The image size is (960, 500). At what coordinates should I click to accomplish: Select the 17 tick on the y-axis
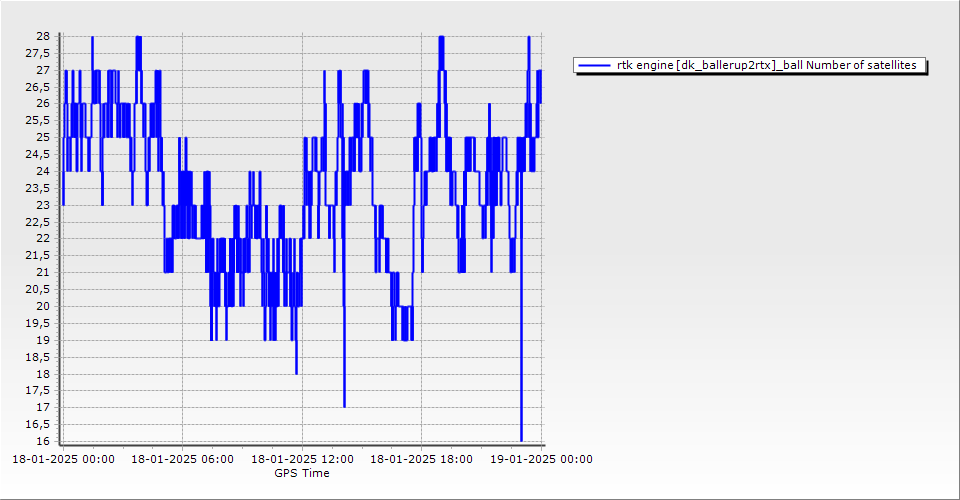tap(43, 407)
